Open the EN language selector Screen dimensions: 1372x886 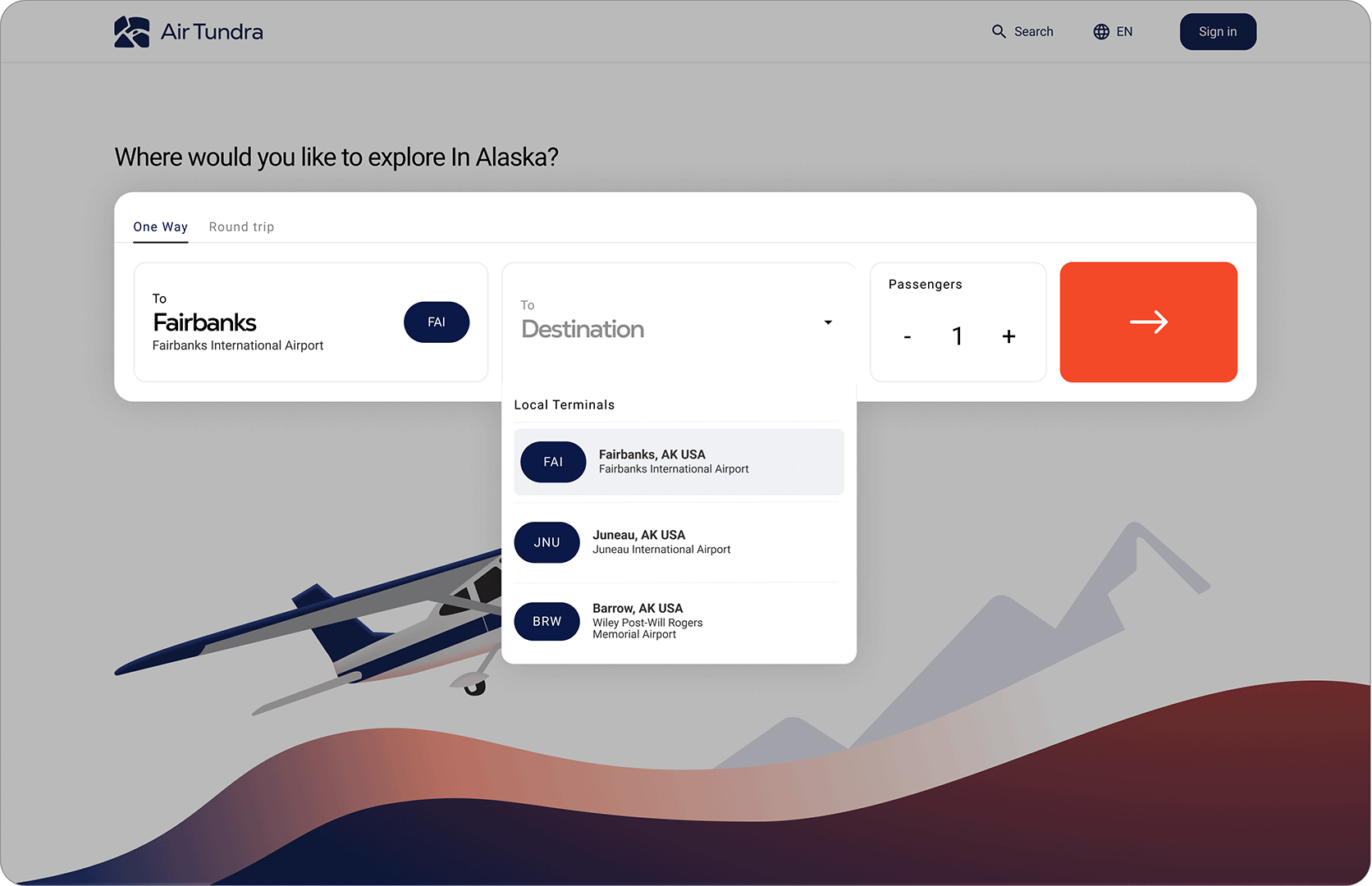1113,31
